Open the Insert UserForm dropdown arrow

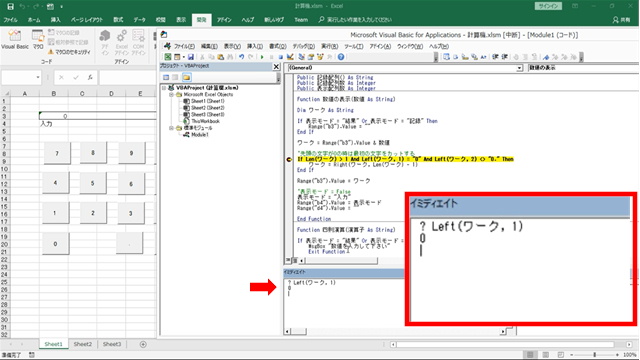tap(184, 57)
